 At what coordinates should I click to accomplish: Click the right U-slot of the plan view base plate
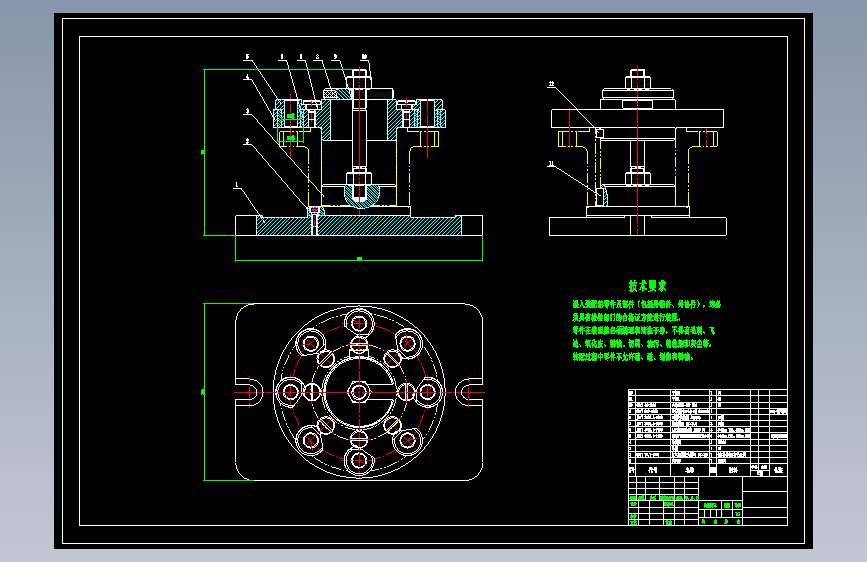click(469, 392)
